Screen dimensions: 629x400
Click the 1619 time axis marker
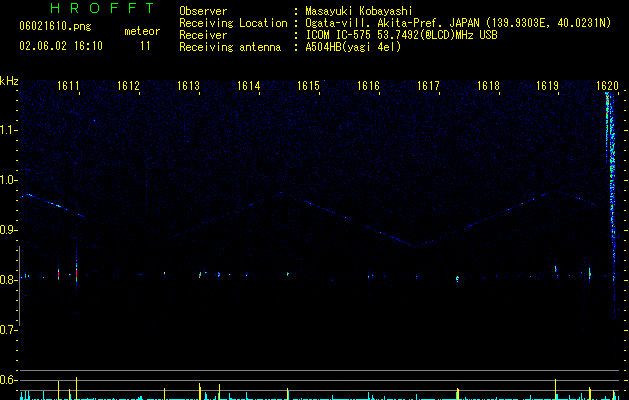[548, 86]
